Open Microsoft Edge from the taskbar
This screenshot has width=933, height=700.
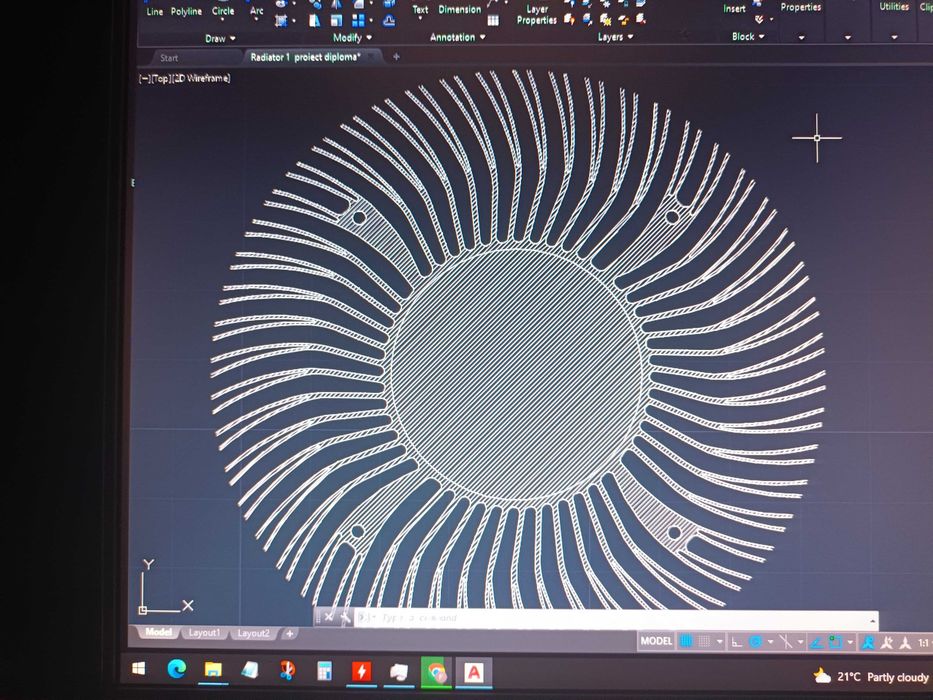(176, 669)
